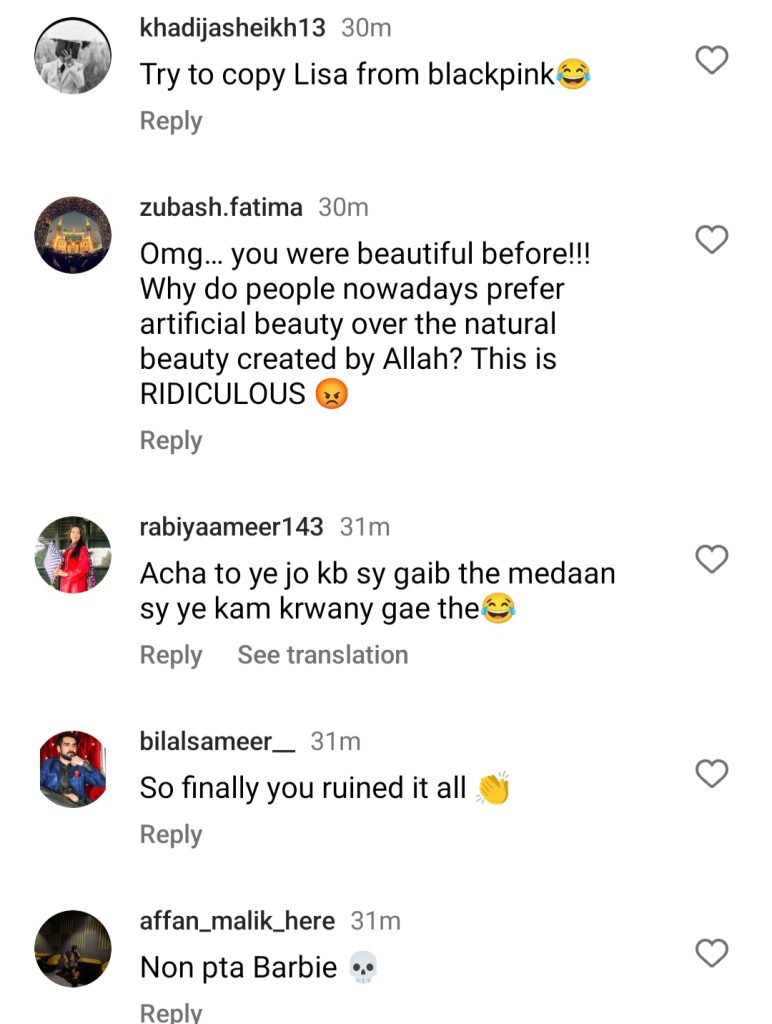Viewport: 772px width, 1024px height.
Task: Open username zubash.fatima
Action: 221,207
